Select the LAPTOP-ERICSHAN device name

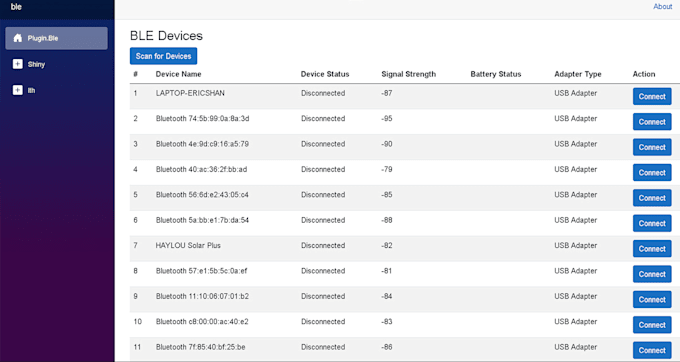(x=190, y=93)
